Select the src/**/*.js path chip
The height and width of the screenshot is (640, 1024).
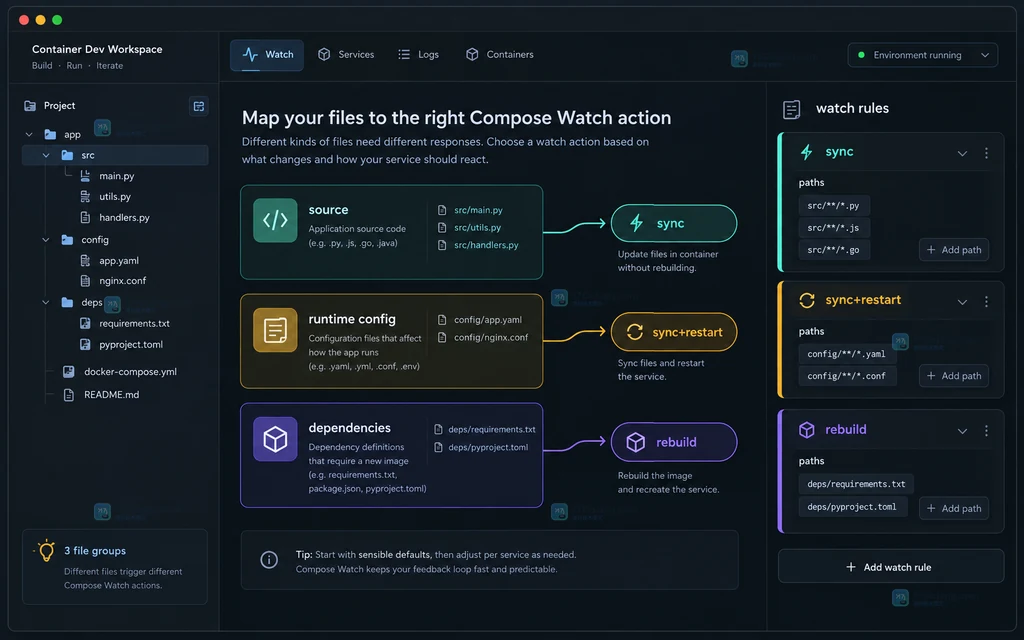point(834,228)
